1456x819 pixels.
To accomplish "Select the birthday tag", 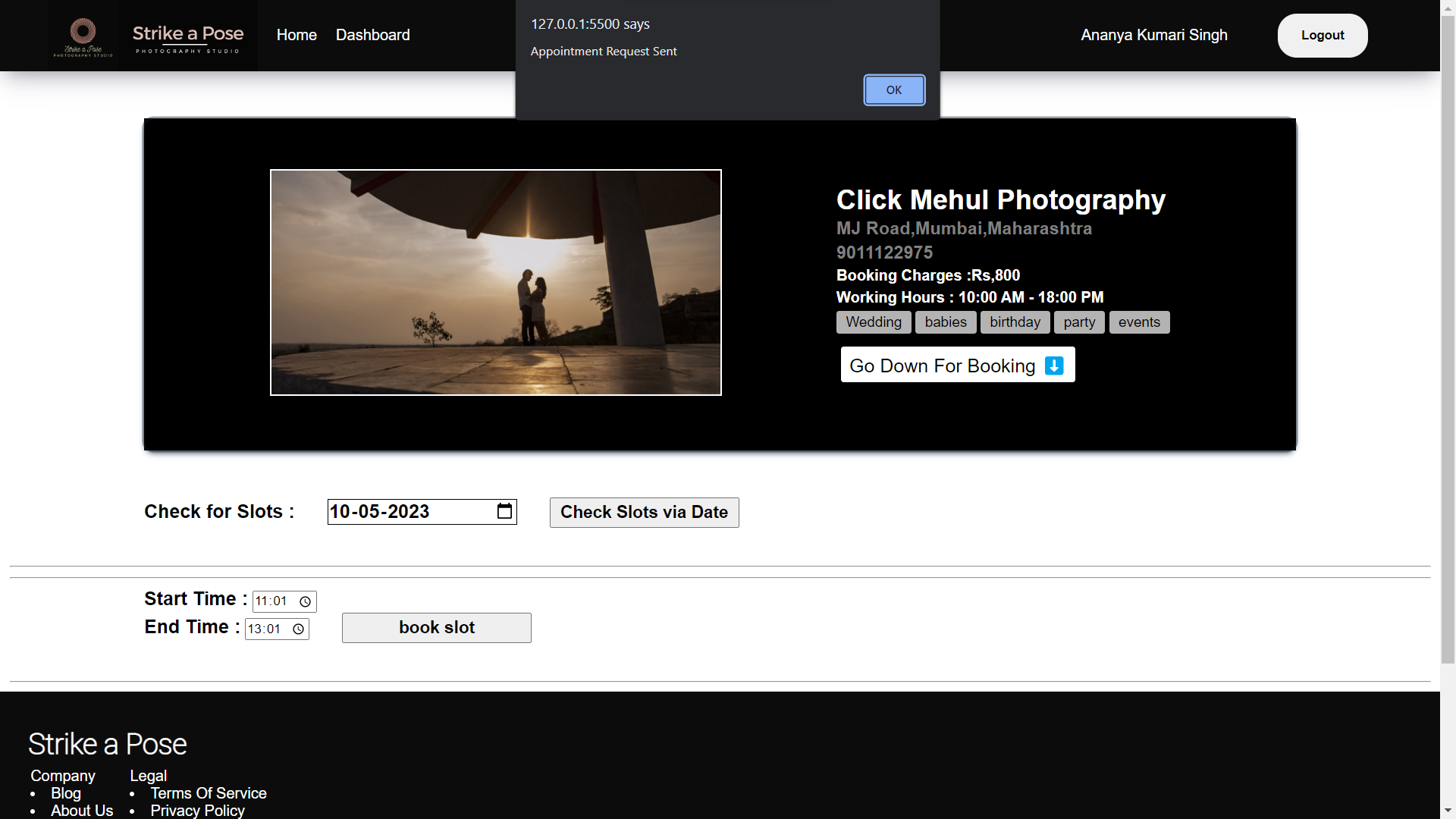I will click(x=1015, y=322).
